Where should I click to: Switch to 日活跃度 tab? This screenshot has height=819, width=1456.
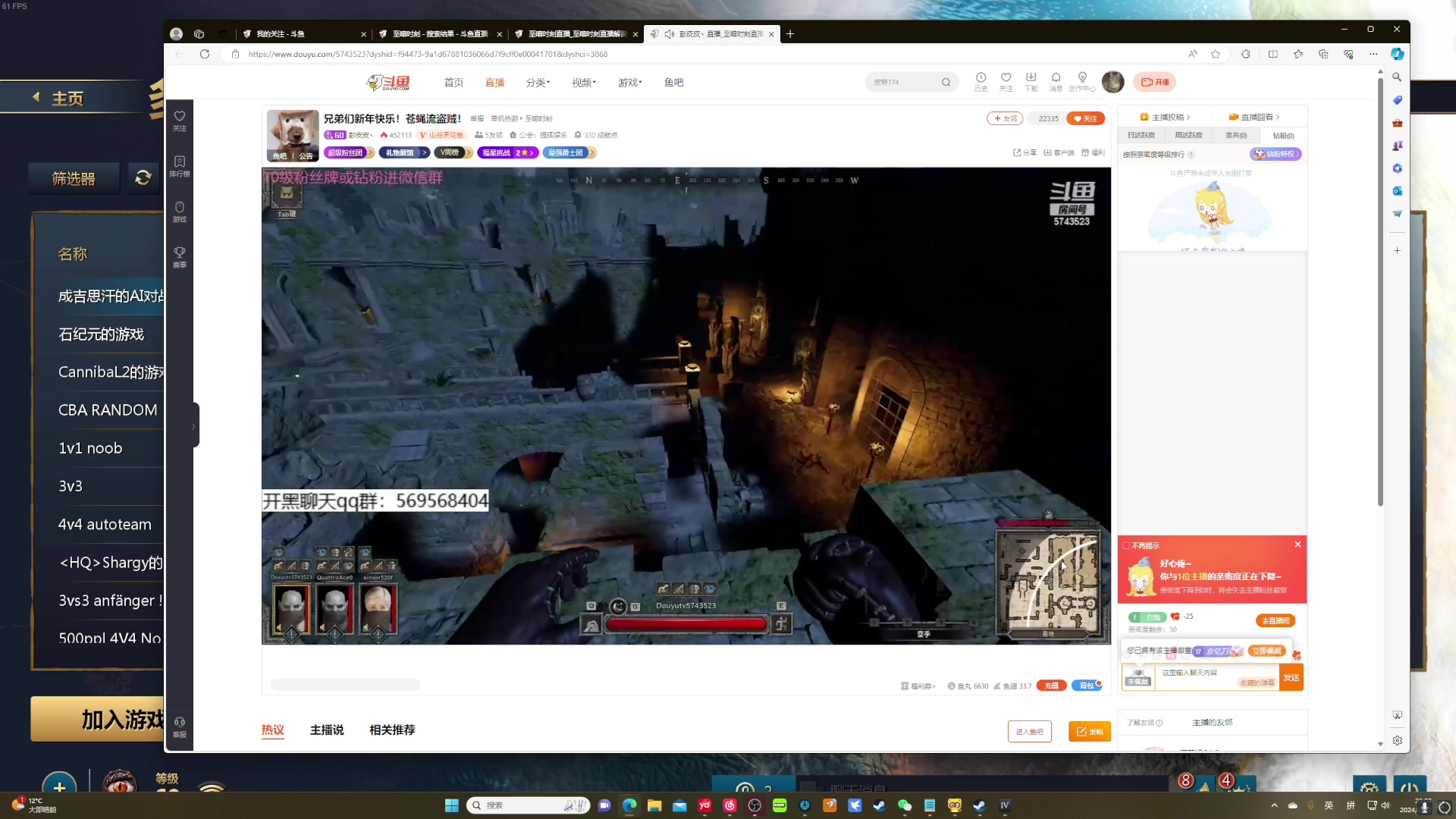click(x=1141, y=135)
